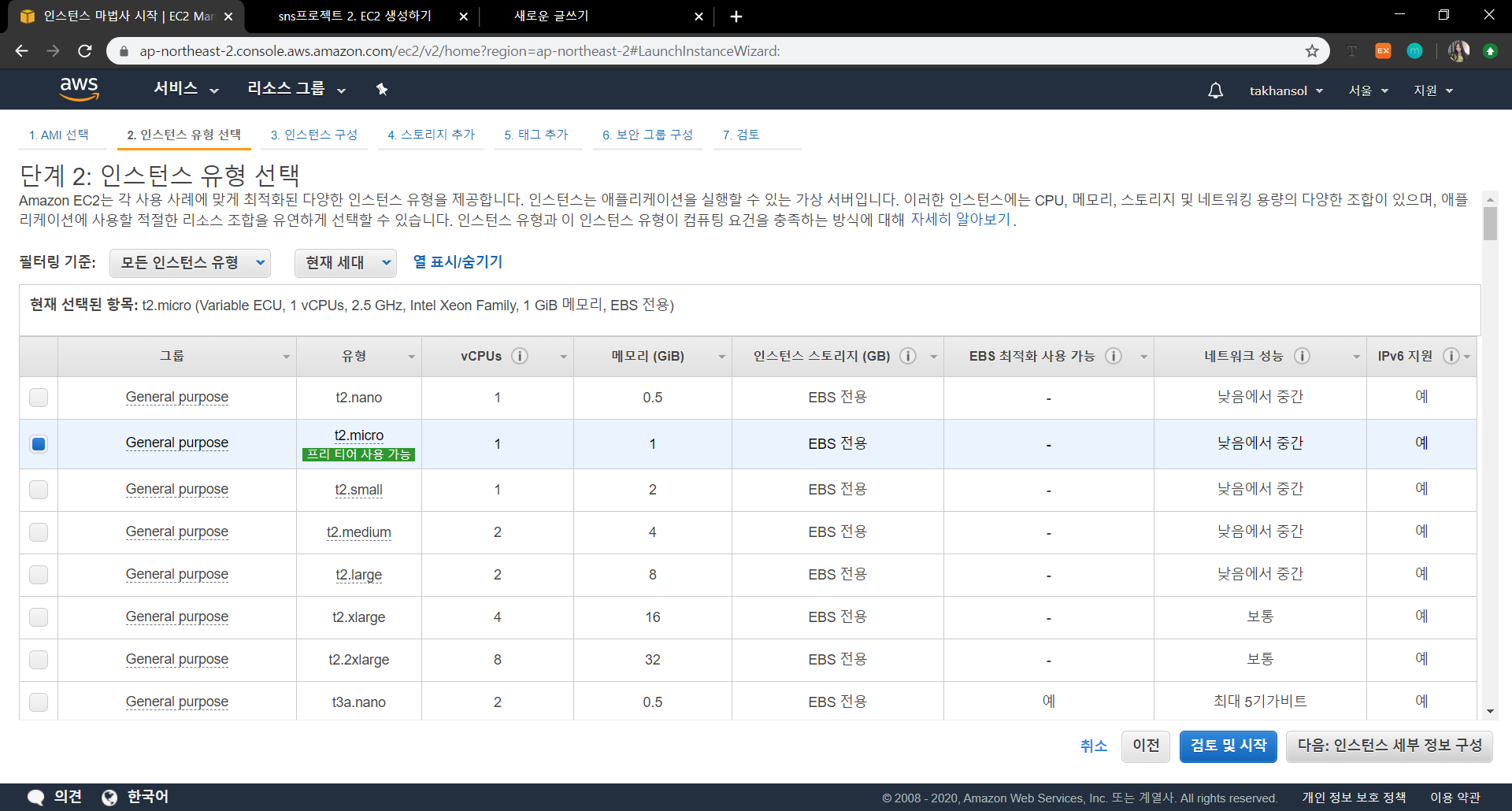Expand the 리소스 그룹 menu
Viewport: 1512px width, 811px height.
(x=297, y=89)
